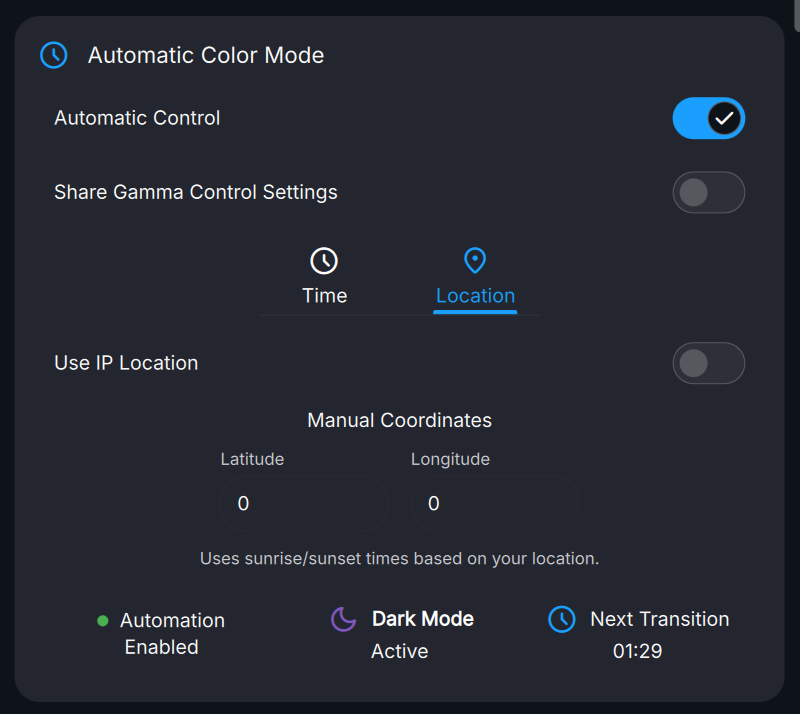
Task: Click the green Automation Enabled status dot
Action: coord(101,620)
